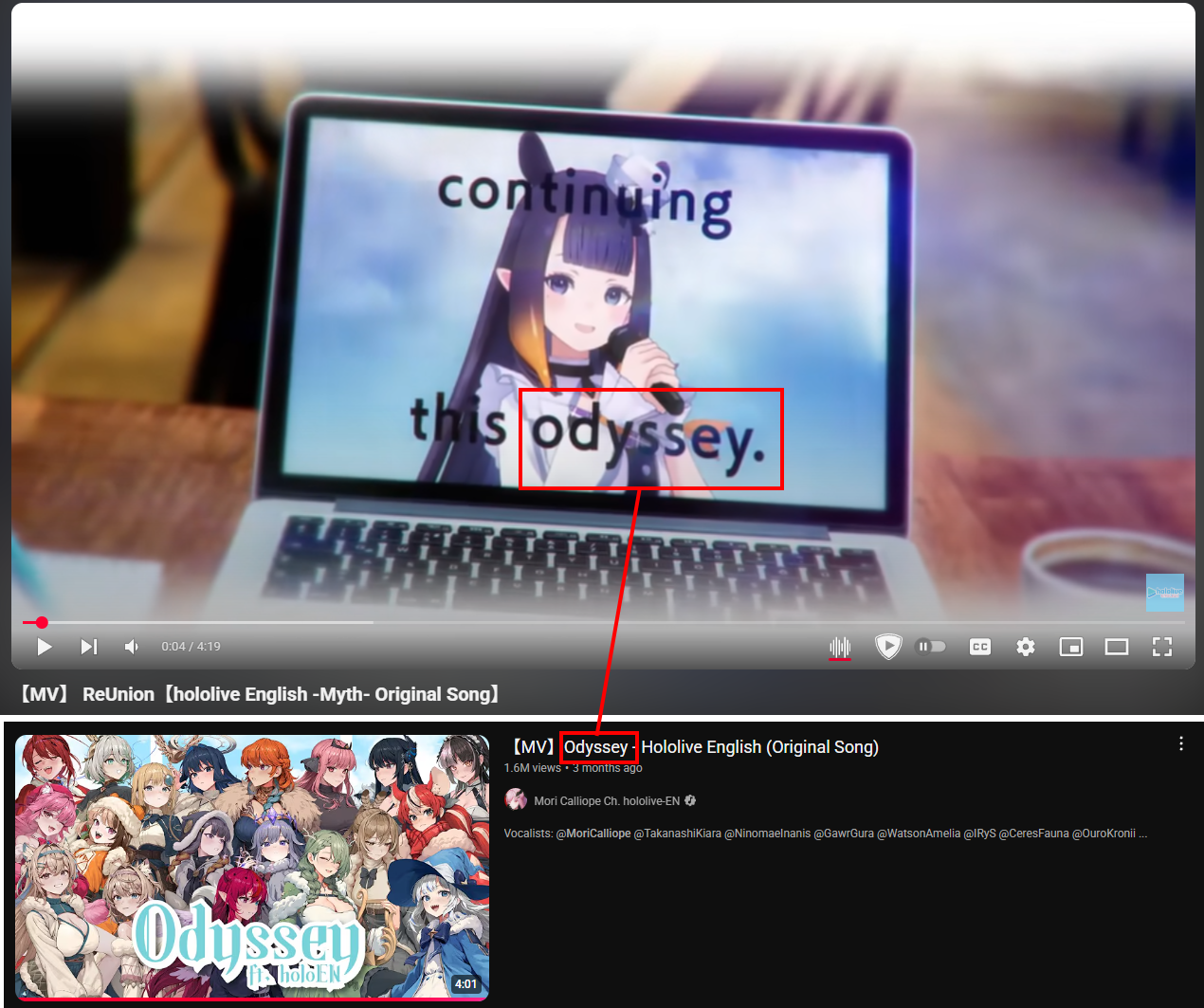The height and width of the screenshot is (1008, 1204).
Task: Click the shield play extension icon
Action: [x=887, y=647]
